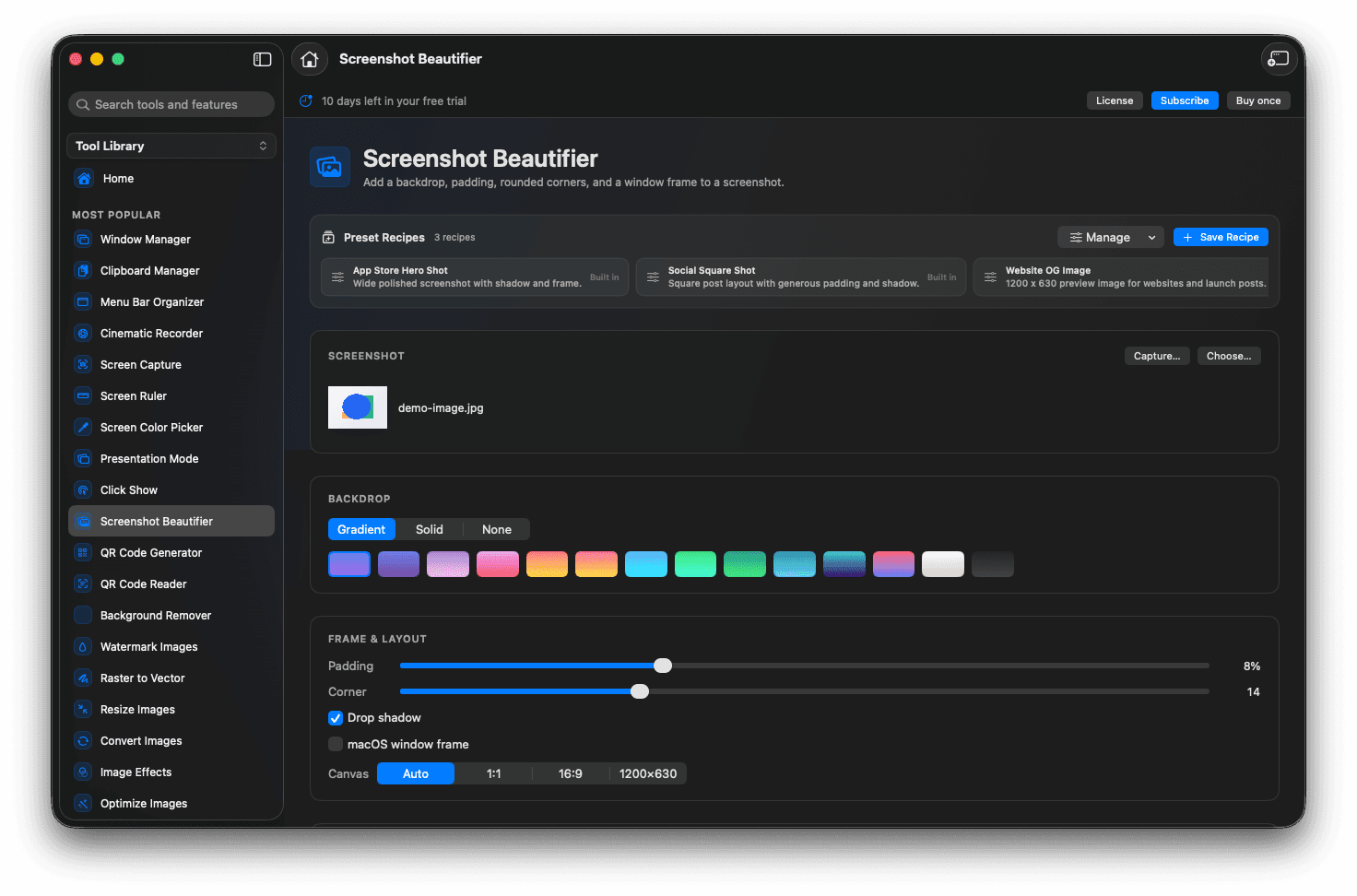Screen dimensions: 1357x896
Task: Open the Presentation Mode icon
Action: coord(83,459)
